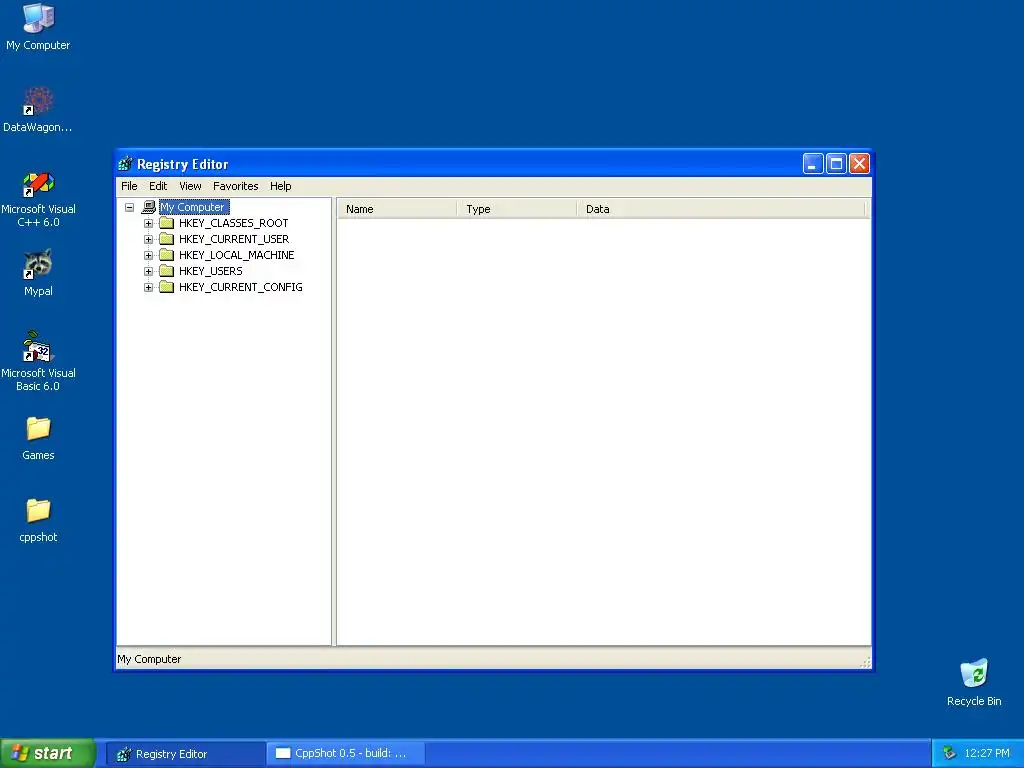This screenshot has height=768, width=1024.
Task: Click the Start button
Action: coord(48,753)
